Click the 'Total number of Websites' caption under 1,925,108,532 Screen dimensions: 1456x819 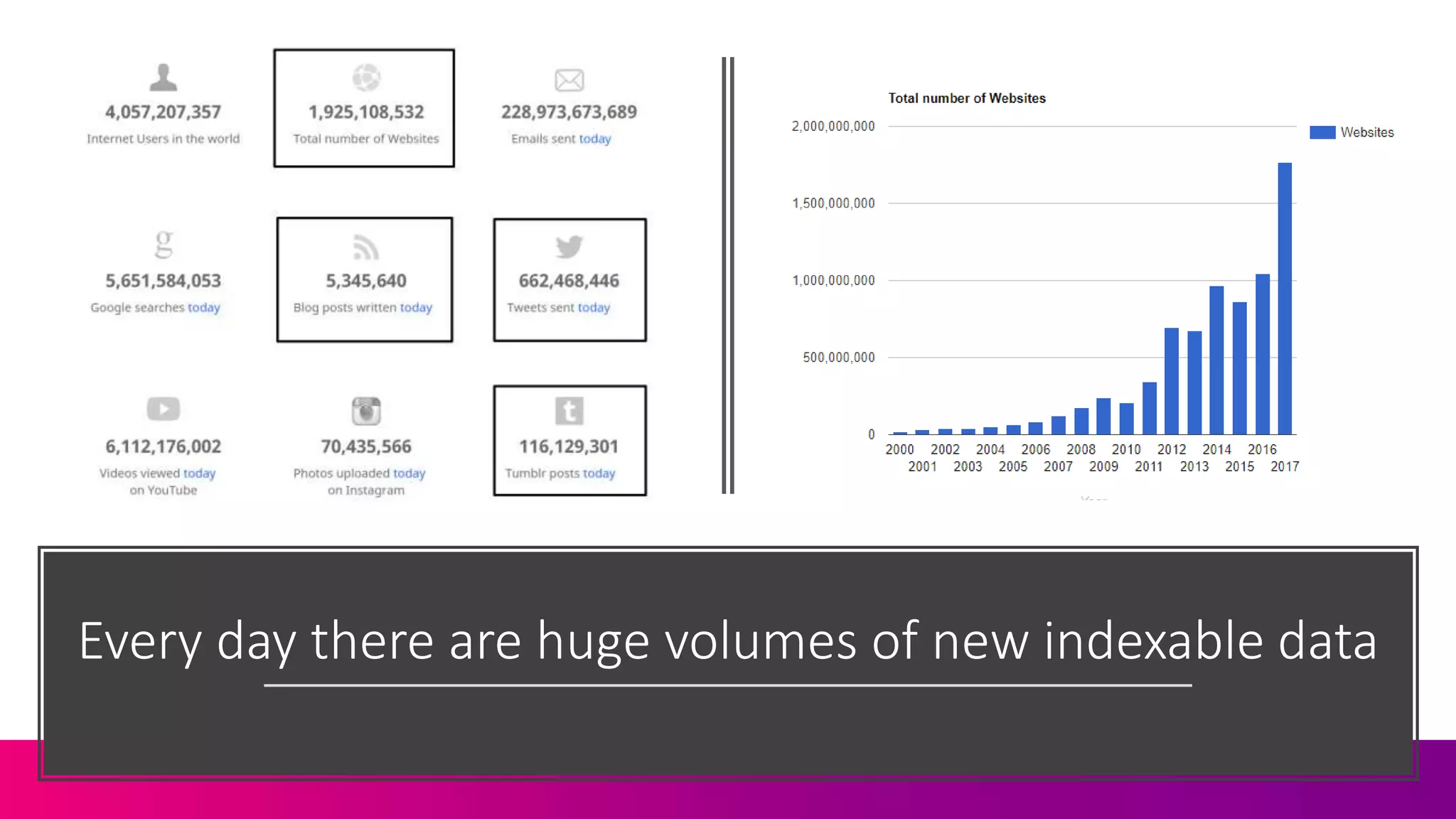click(x=366, y=139)
